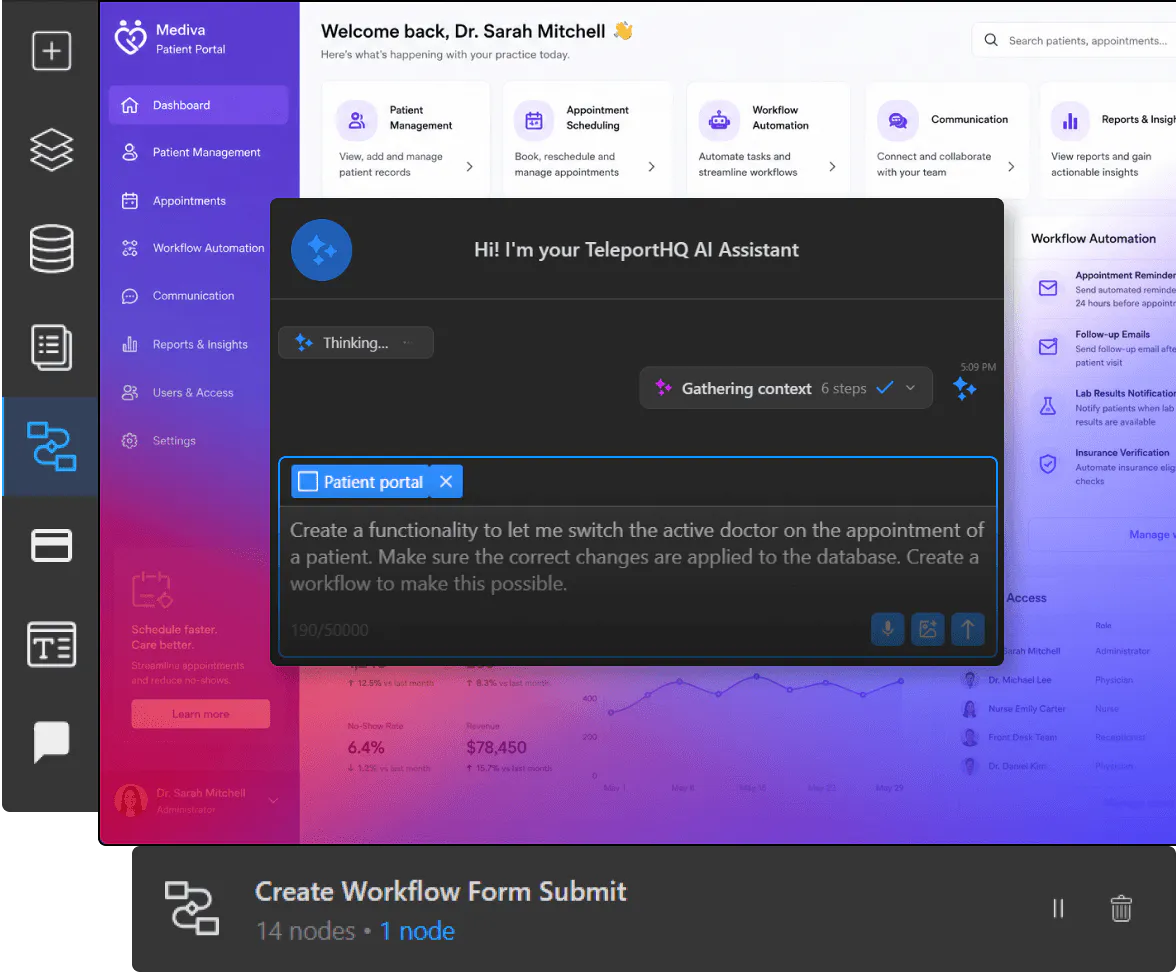Go to Dashboard in the Mediva sidebar
1176x972 pixels.
click(x=199, y=105)
